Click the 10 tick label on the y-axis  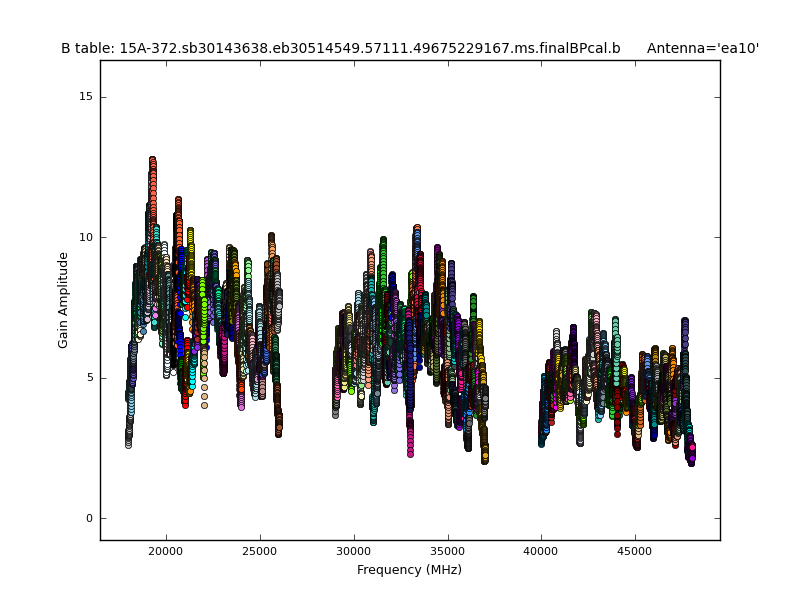pyautogui.click(x=85, y=237)
